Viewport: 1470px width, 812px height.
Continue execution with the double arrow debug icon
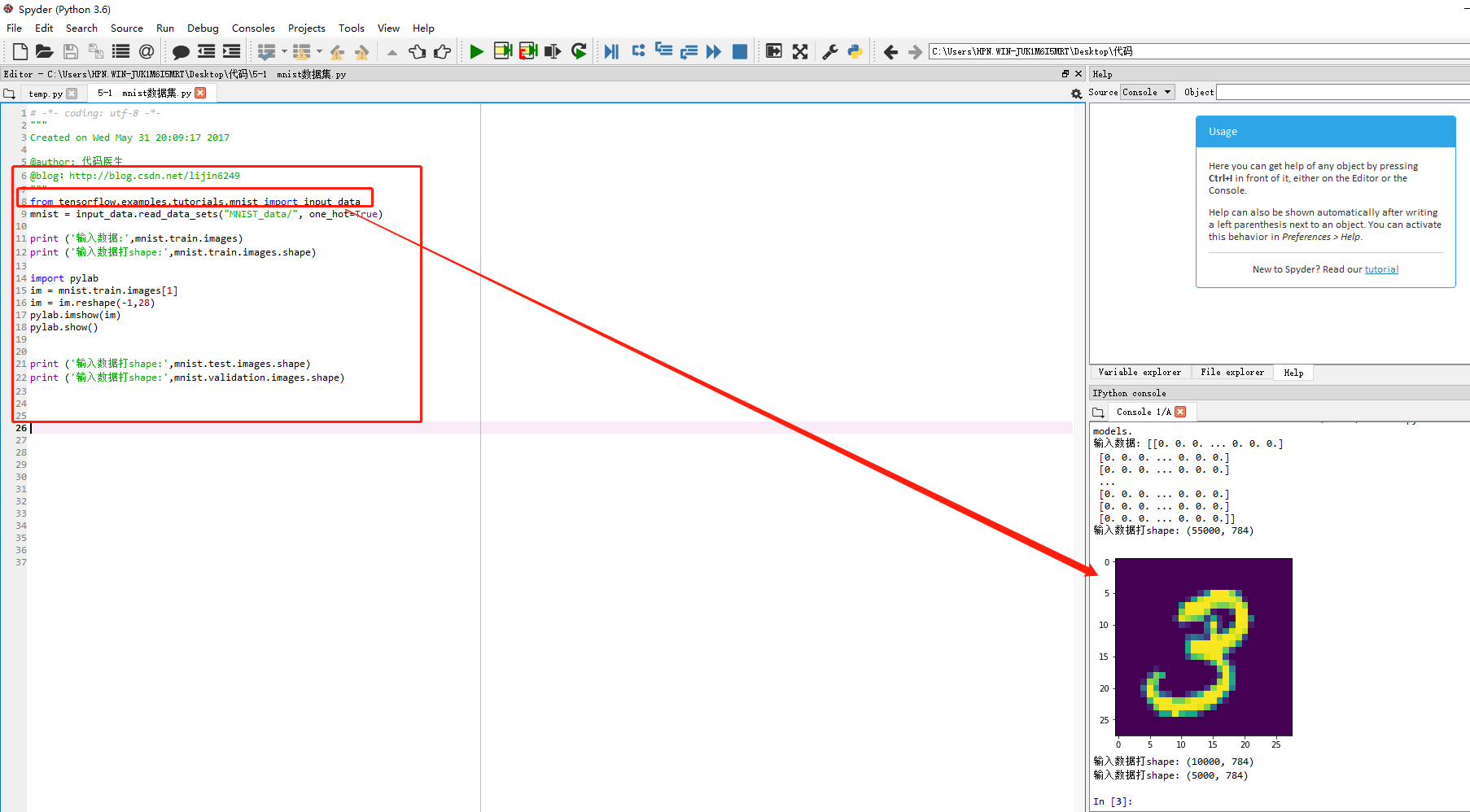[x=714, y=51]
